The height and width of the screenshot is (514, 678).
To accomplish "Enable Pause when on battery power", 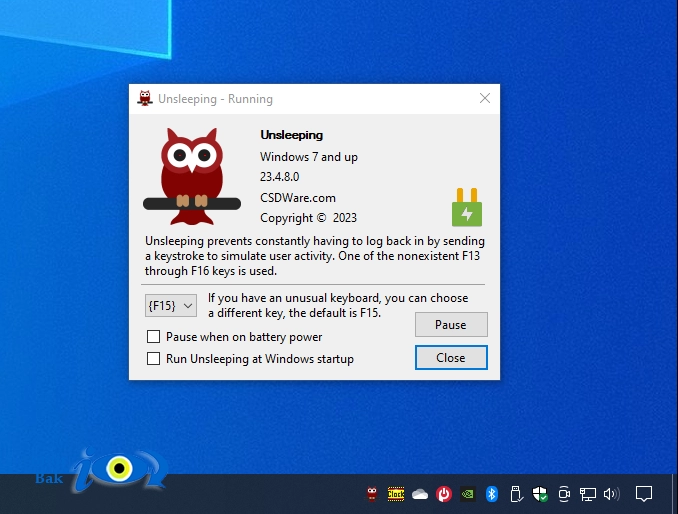I will [154, 336].
